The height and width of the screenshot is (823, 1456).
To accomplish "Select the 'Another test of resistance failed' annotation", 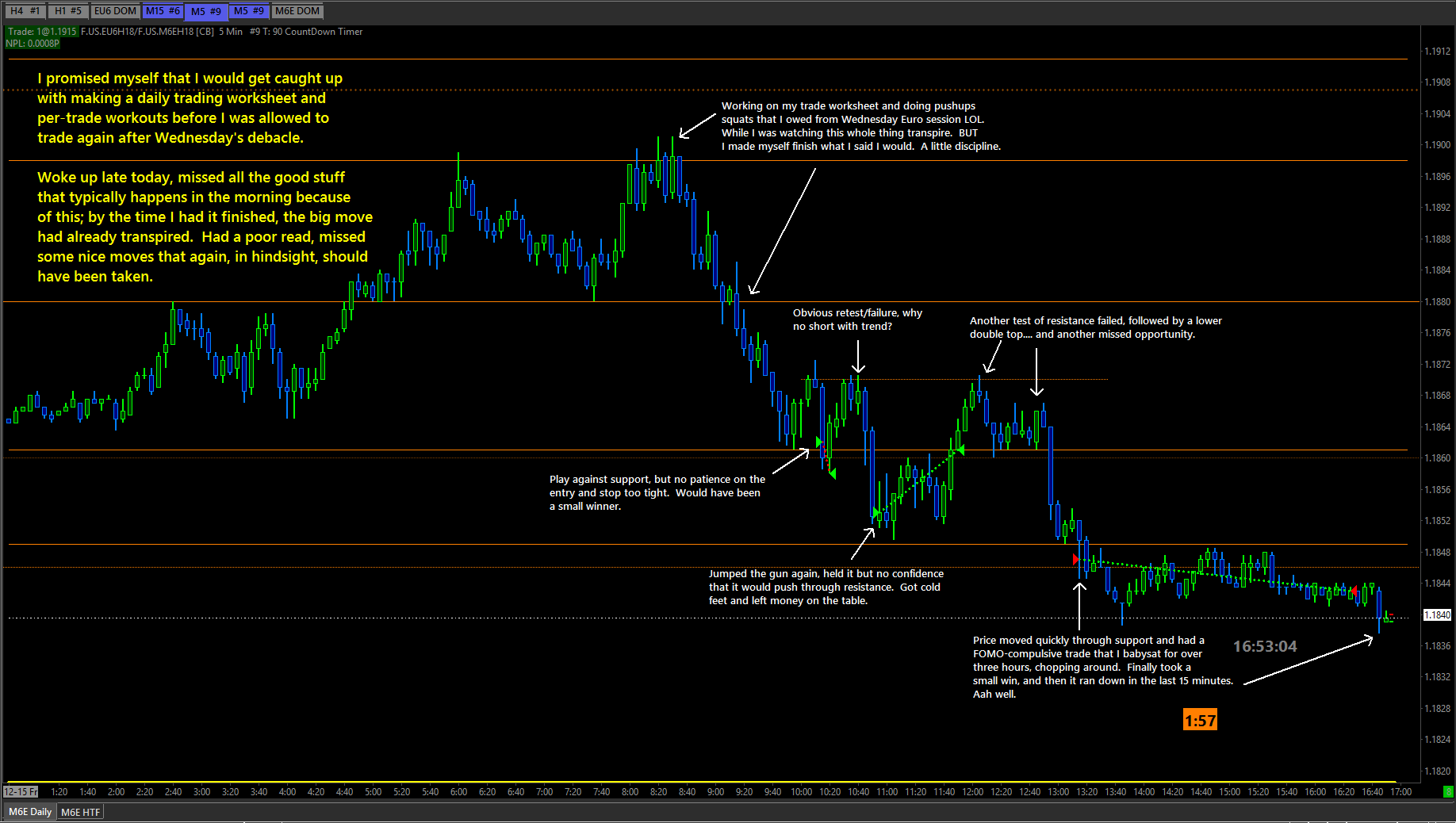I will 1096,327.
